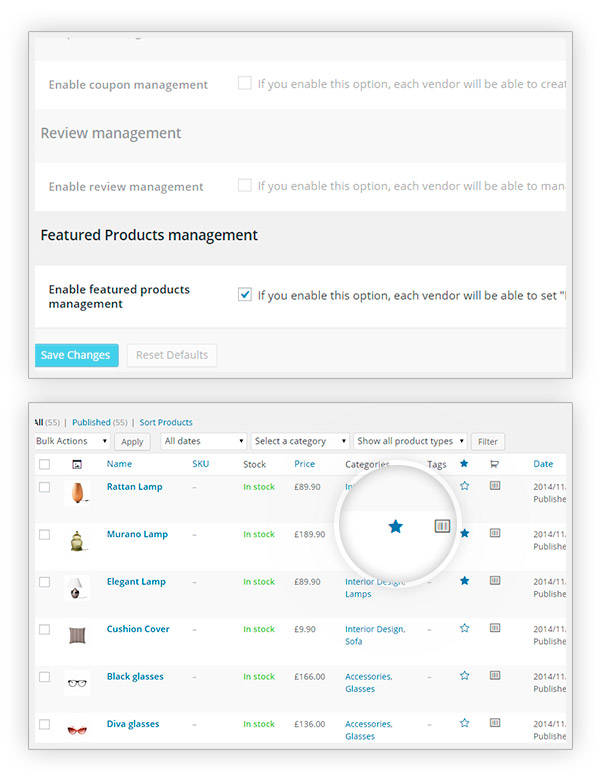Open Diva glasses product link

pos(133,724)
